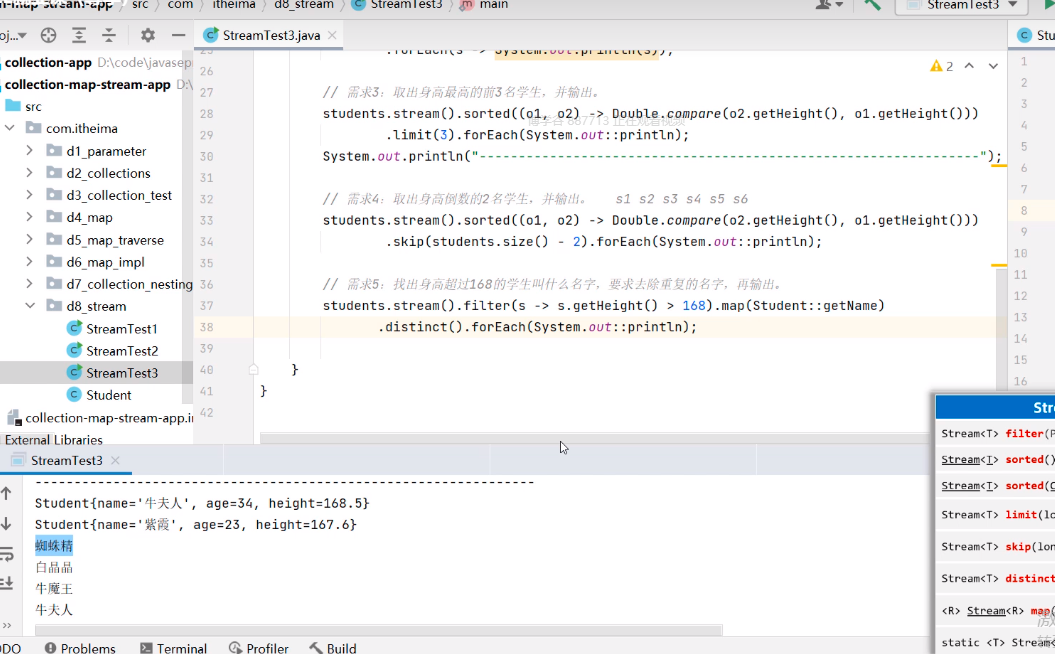
Task: Expand the d7_collection_nesting package
Action: point(29,284)
